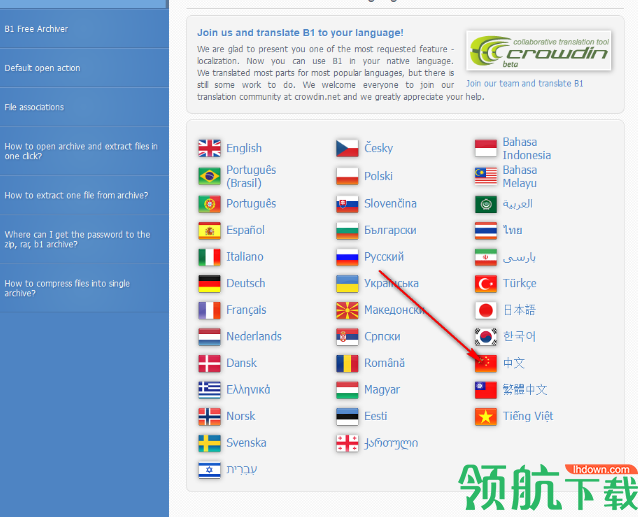The image size is (638, 517).
Task: Click the Serbia flag icon
Action: click(347, 337)
